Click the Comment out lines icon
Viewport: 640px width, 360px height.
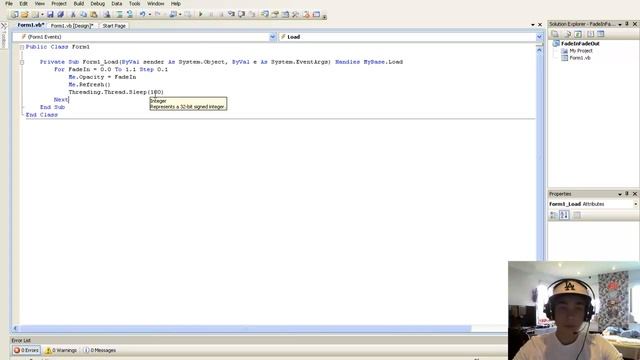pos(120,15)
